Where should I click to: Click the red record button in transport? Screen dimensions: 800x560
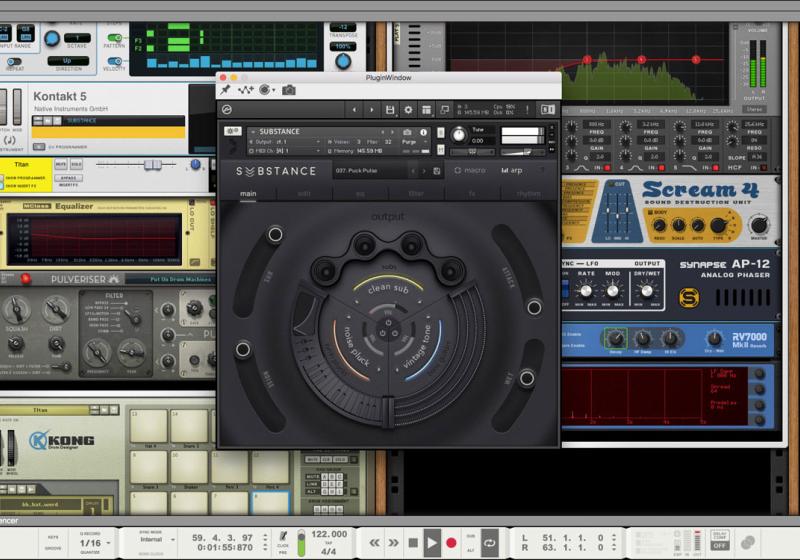[x=451, y=543]
